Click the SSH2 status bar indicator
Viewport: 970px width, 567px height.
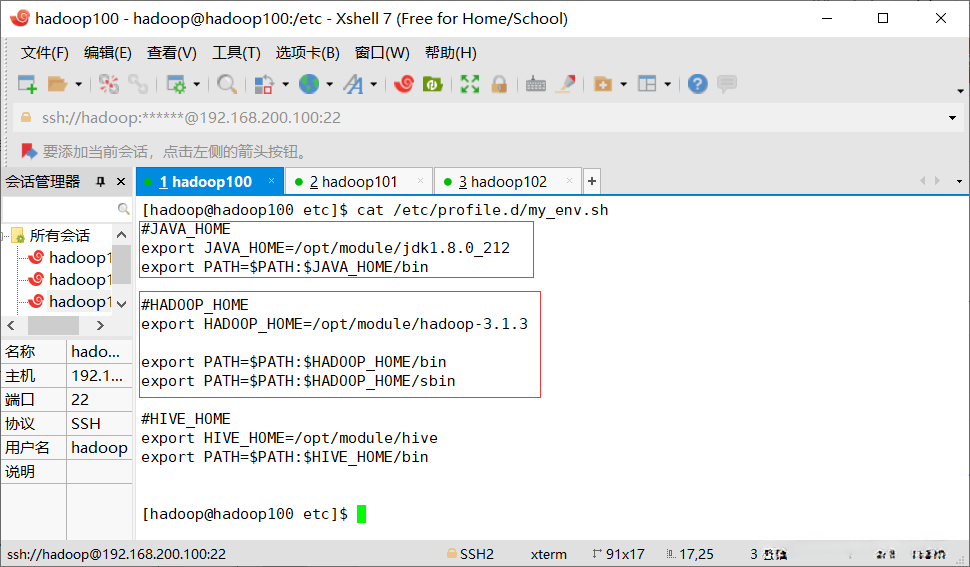pyautogui.click(x=470, y=554)
